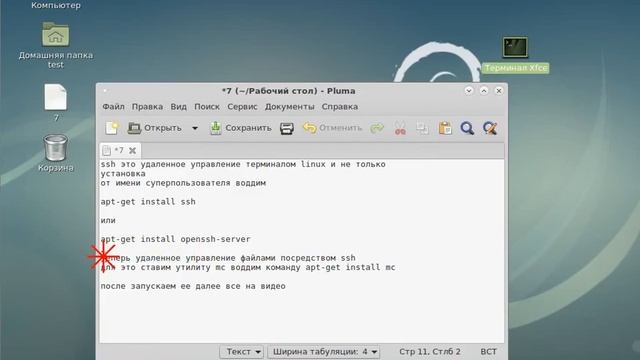Click the line ending 'apt-get install mc'

coord(248,268)
